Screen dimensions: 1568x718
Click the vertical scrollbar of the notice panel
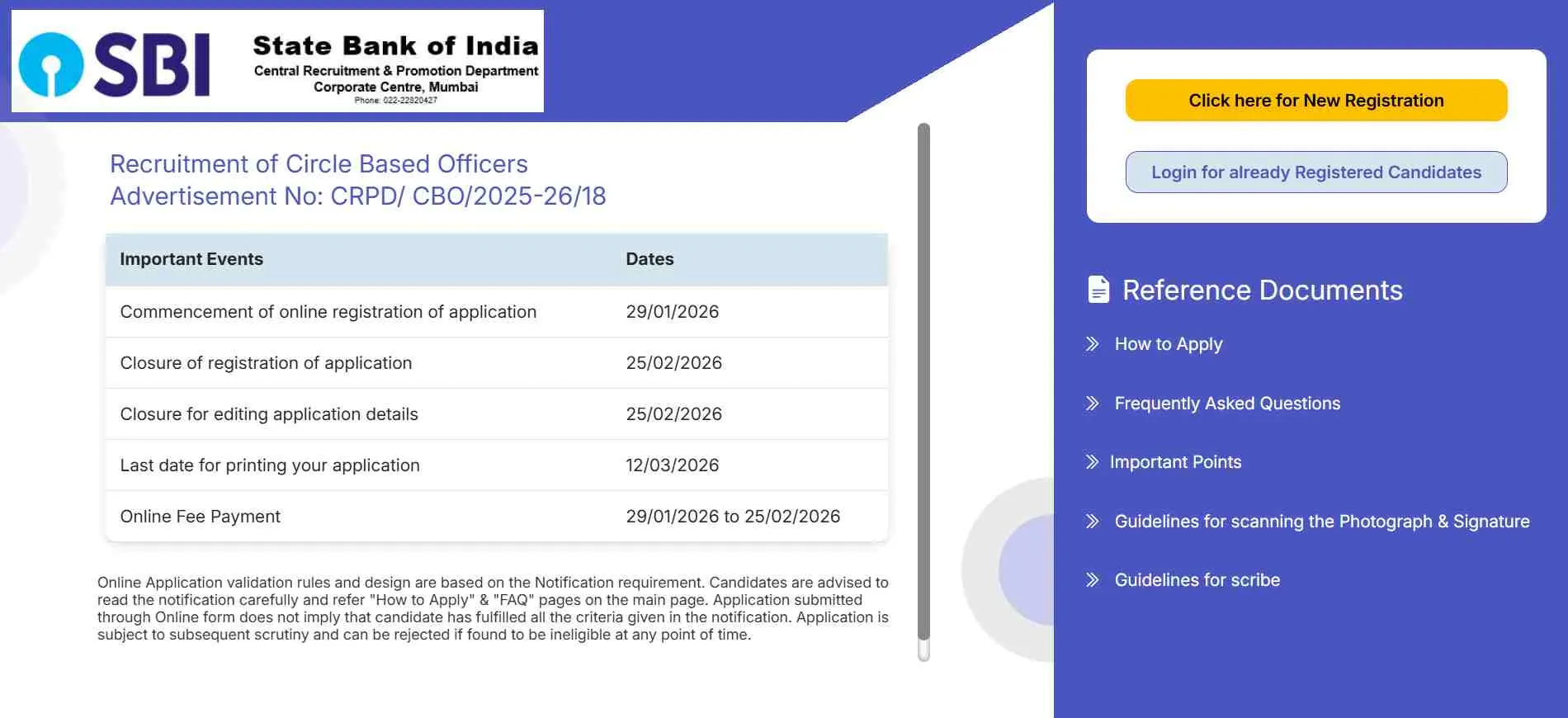pos(923,380)
